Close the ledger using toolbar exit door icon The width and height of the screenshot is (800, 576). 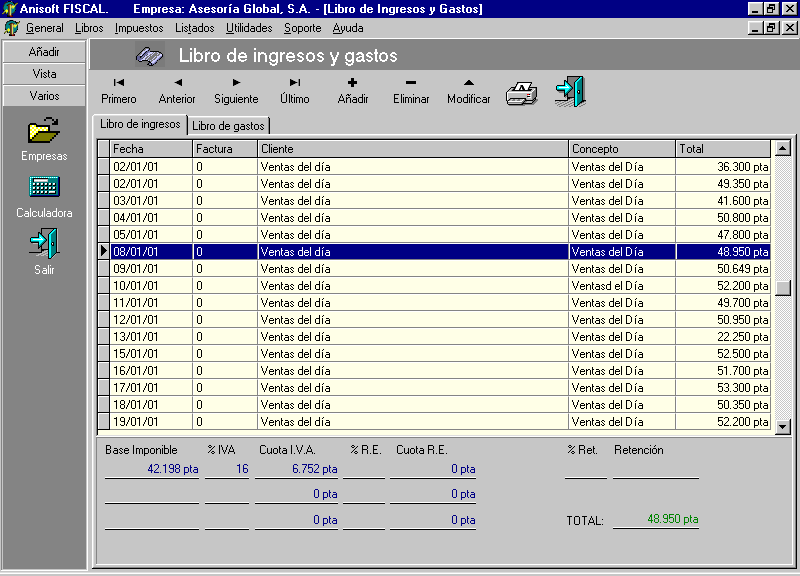(570, 92)
